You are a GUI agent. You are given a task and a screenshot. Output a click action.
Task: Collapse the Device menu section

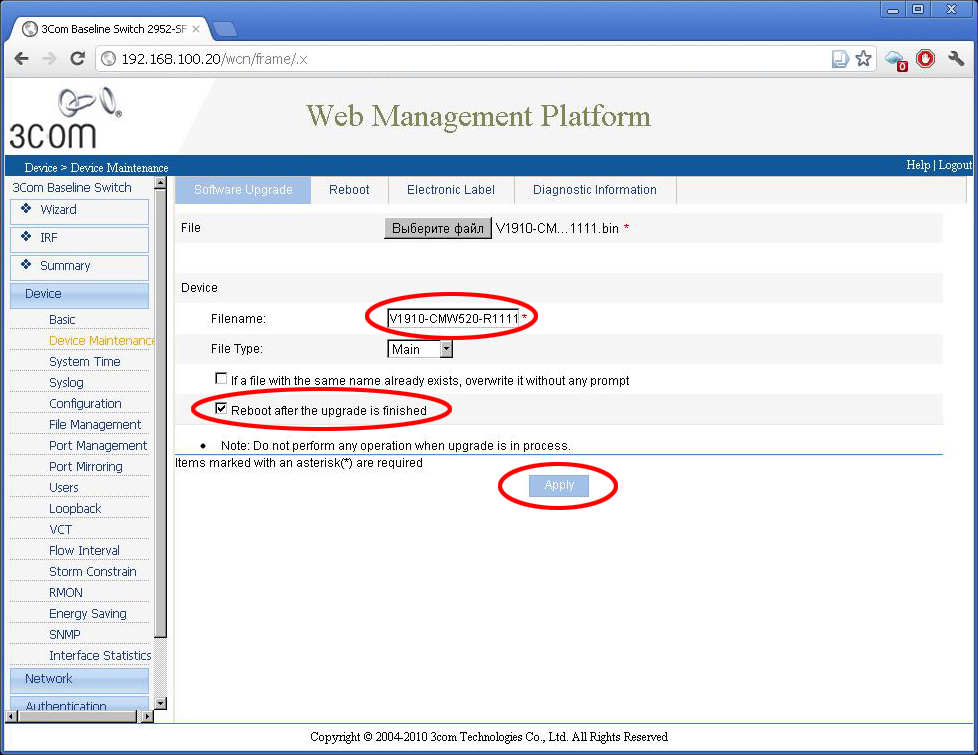point(79,295)
